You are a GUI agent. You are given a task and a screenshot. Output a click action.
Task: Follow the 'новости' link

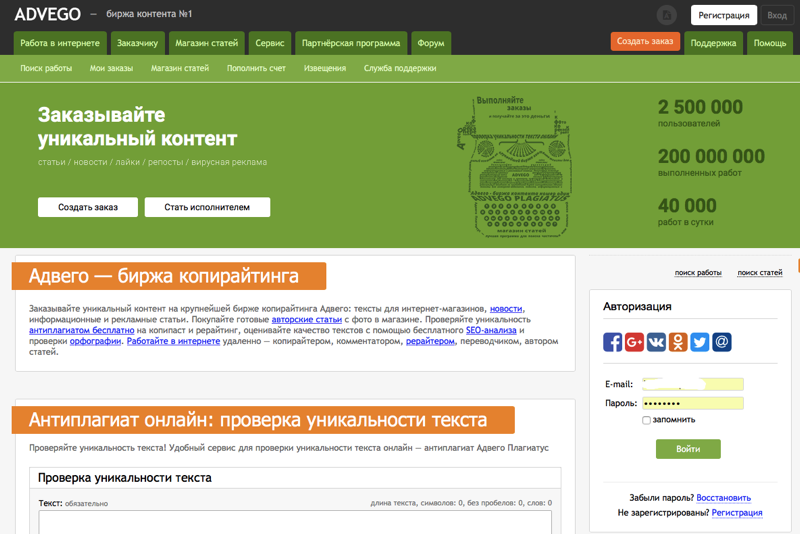click(x=506, y=309)
